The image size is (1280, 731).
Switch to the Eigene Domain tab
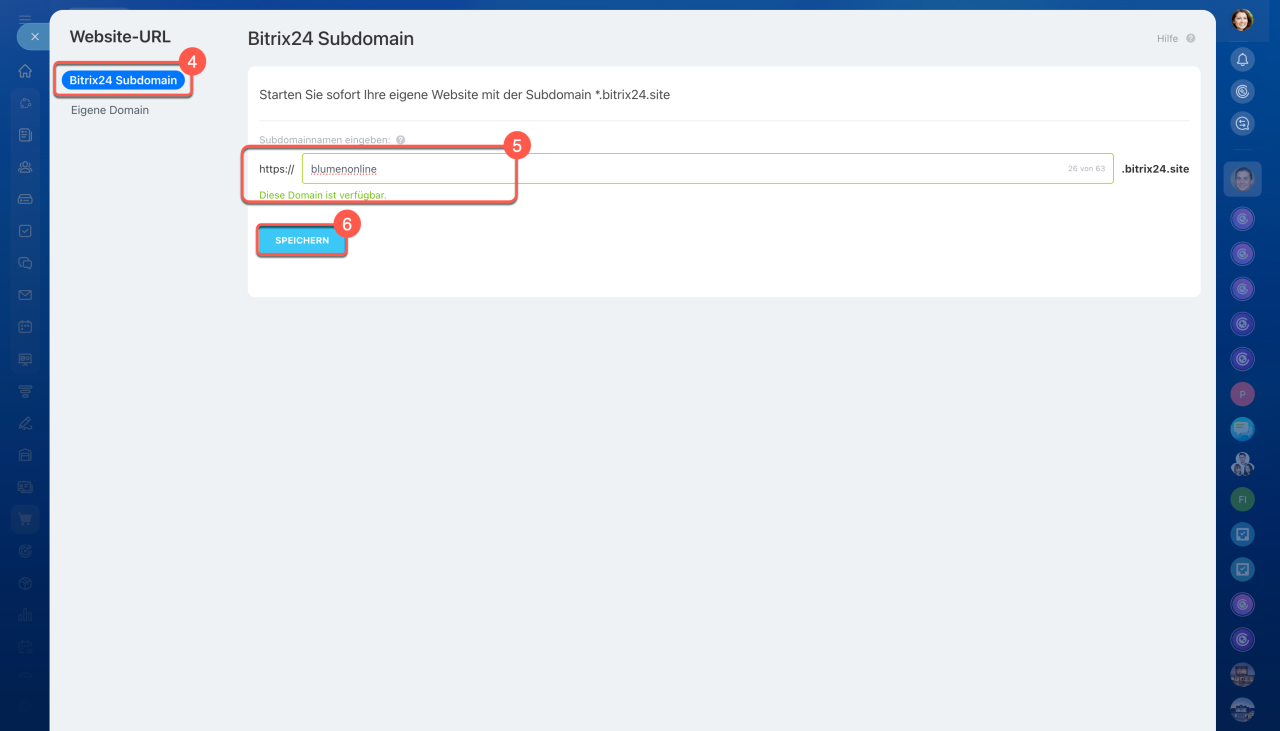pyautogui.click(x=110, y=110)
